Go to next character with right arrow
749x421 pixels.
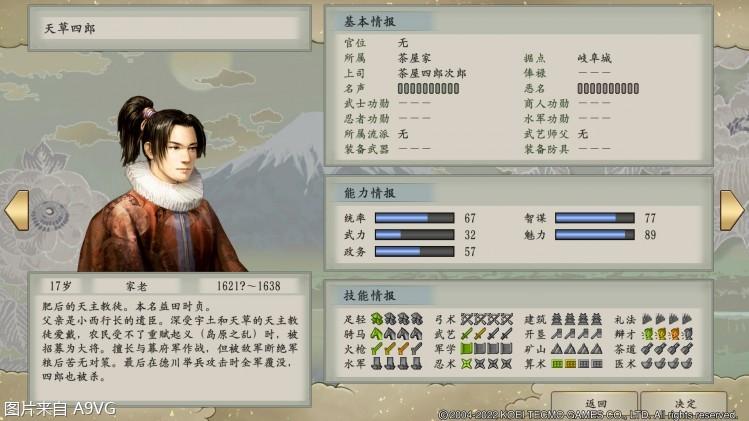(732, 210)
